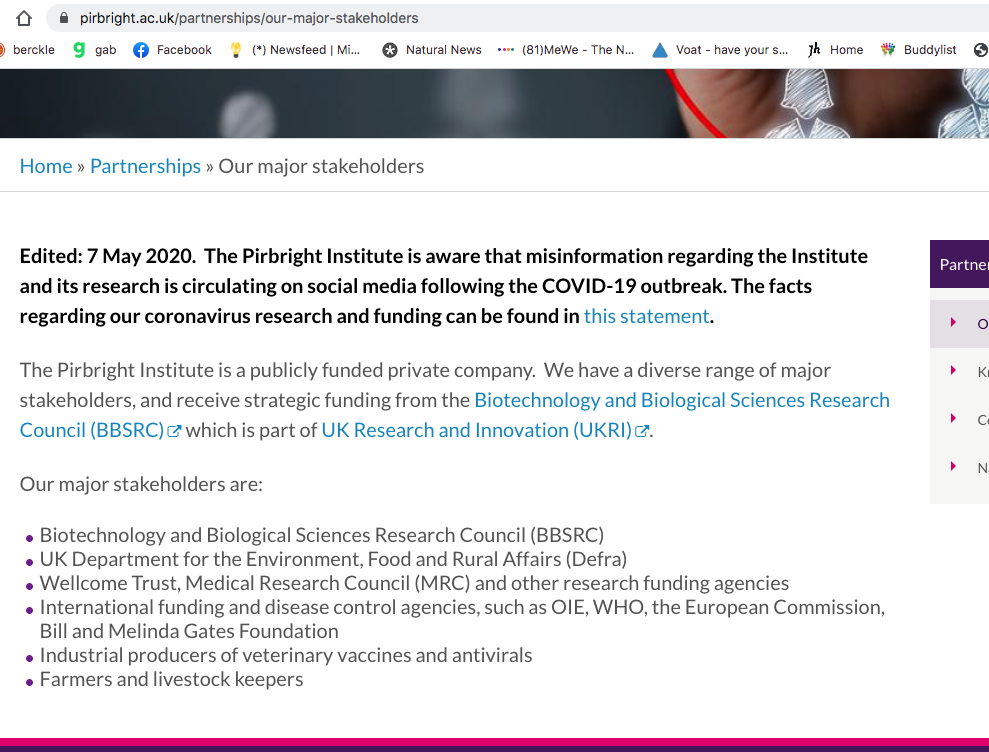The height and width of the screenshot is (752, 989).
Task: Click the 'Edited: 7 May 2020' text
Action: pos(107,256)
